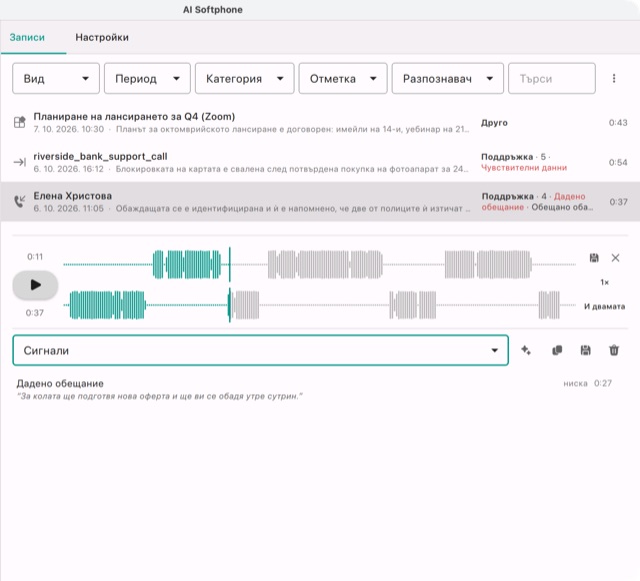This screenshot has height=581, width=640.
Task: Open the three-dot more options menu
Action: coord(614,78)
